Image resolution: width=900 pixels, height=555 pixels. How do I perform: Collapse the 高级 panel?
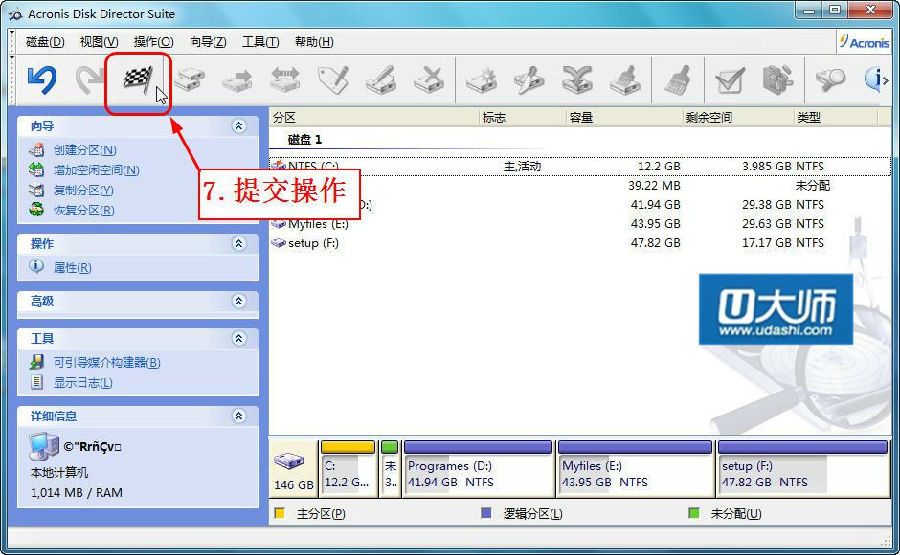click(x=238, y=301)
